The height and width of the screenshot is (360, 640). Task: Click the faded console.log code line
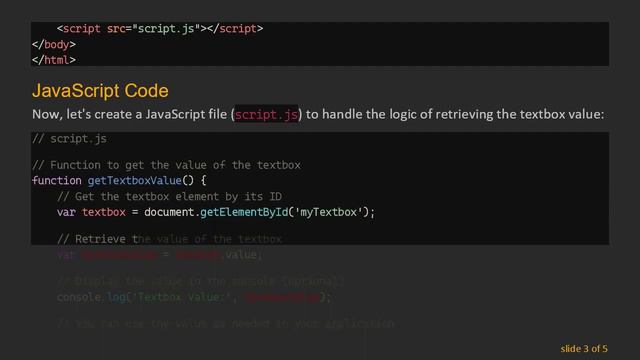pyautogui.click(x=193, y=297)
